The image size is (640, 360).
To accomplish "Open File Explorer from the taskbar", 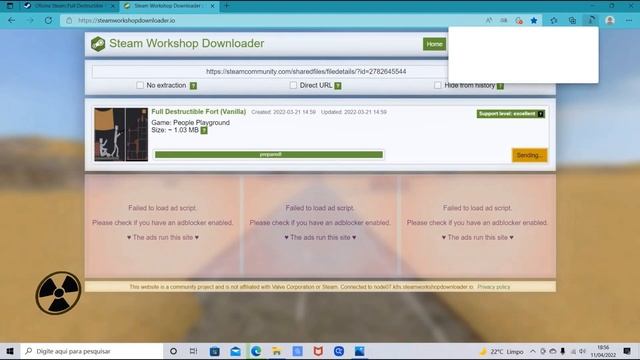I will click(x=277, y=351).
